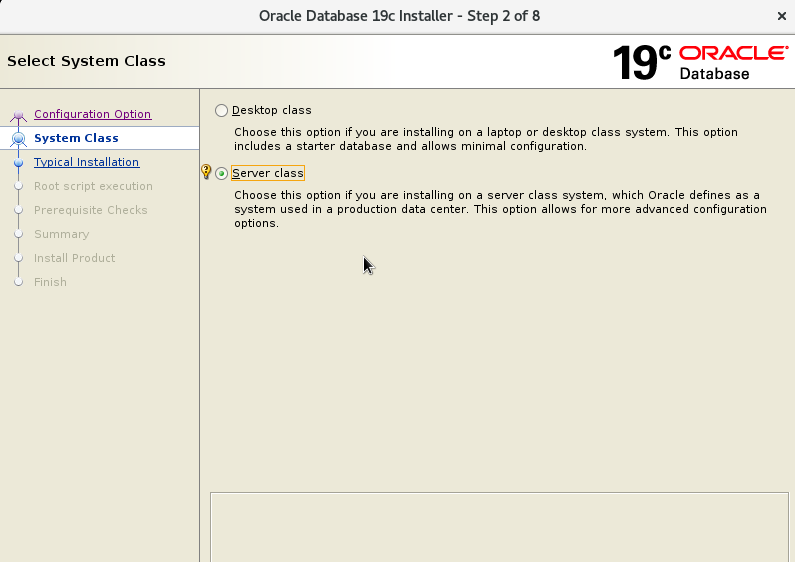
Task: Click the Select System Class heading
Action: coord(86,61)
